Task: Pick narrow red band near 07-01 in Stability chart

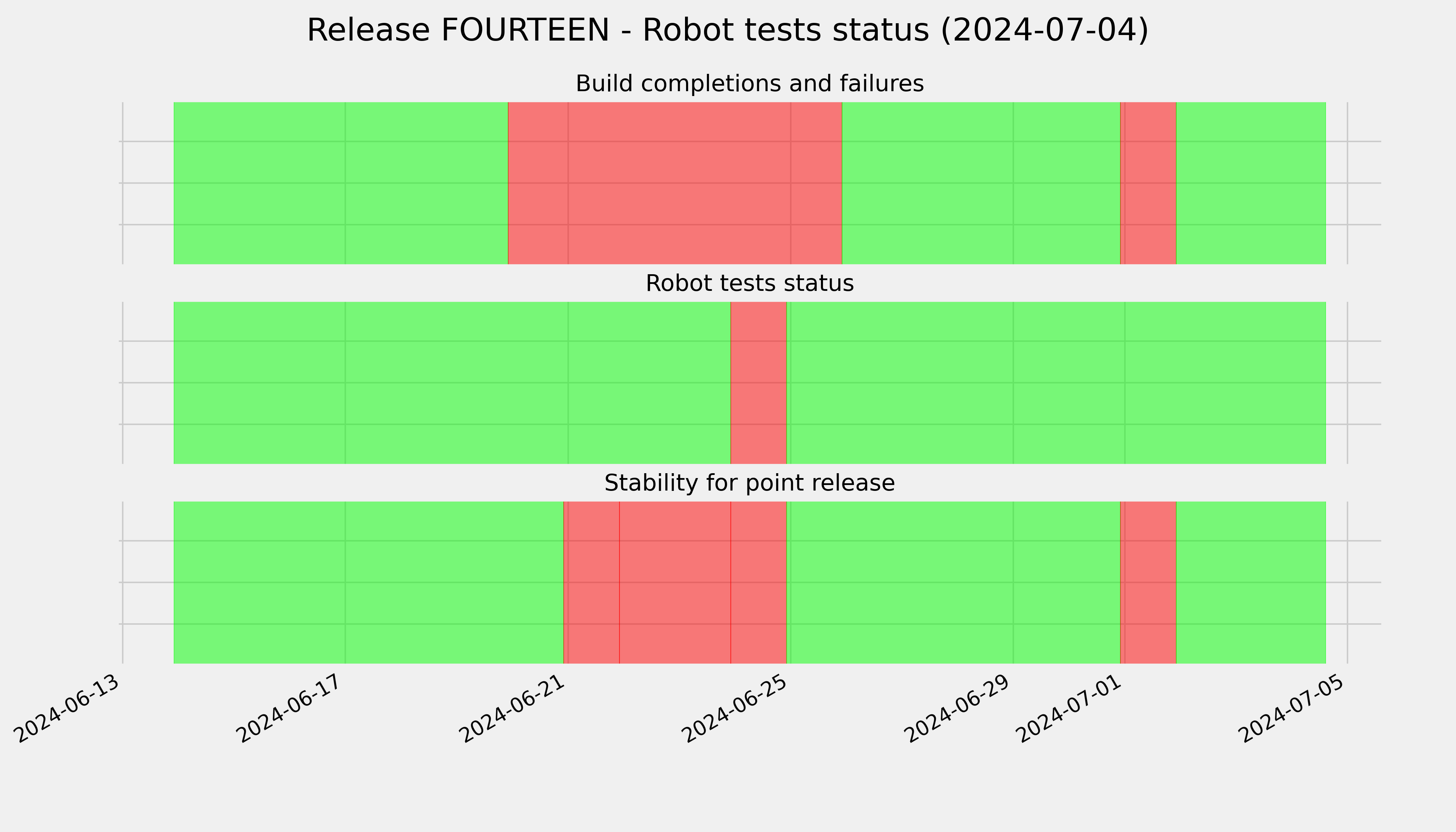Action: pos(1149,582)
